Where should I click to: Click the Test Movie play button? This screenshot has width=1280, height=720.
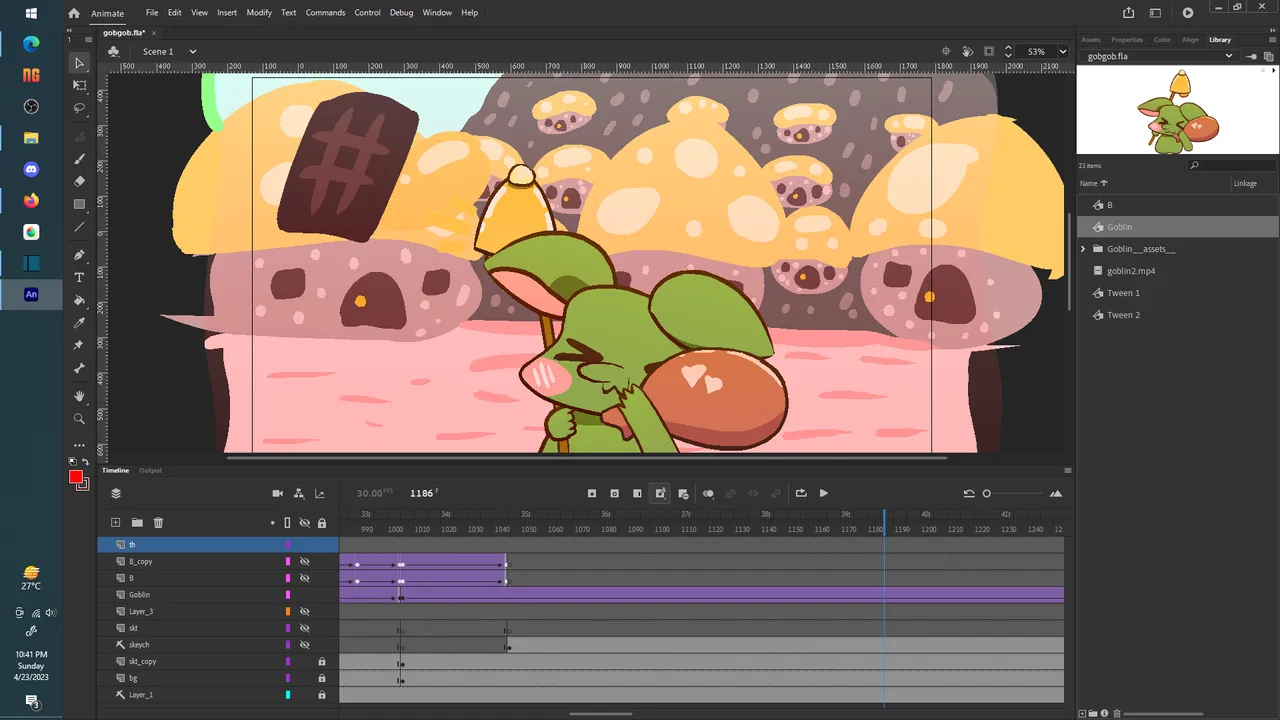[1187, 13]
